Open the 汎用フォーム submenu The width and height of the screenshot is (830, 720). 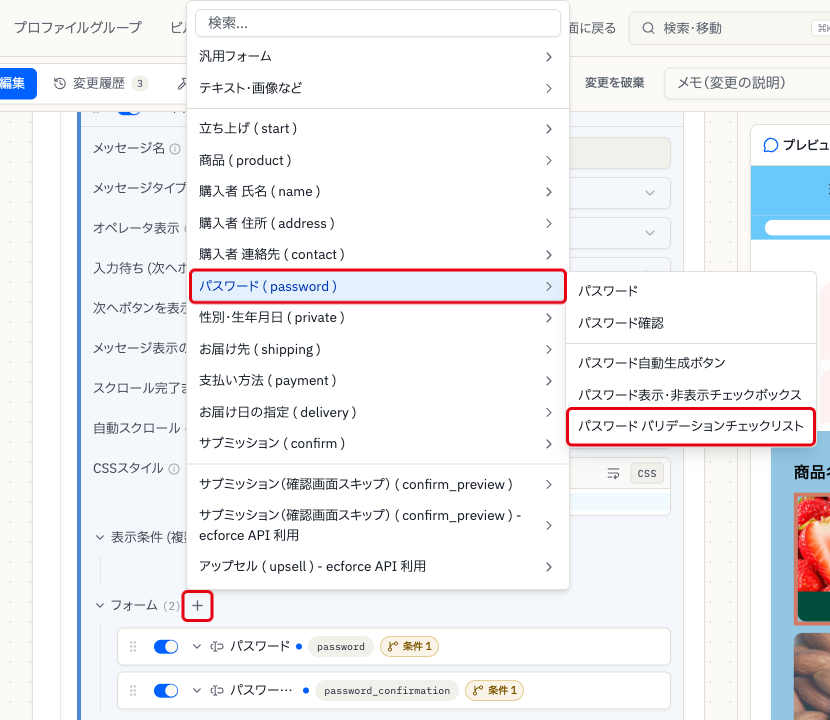377,57
